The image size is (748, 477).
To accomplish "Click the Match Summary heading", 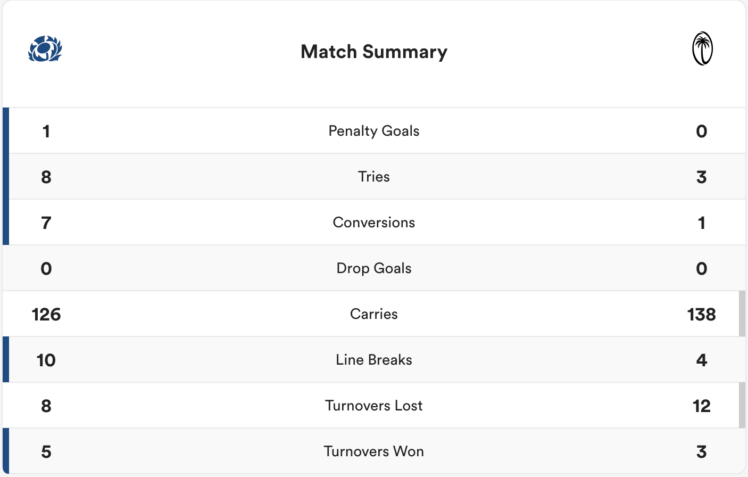I will pos(374,52).
